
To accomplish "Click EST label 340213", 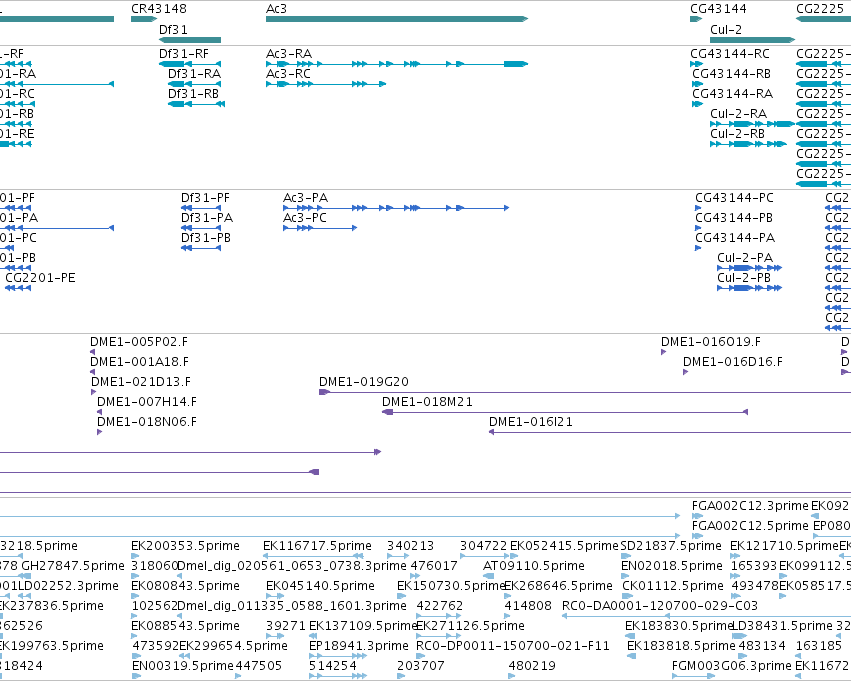I will pos(410,546).
